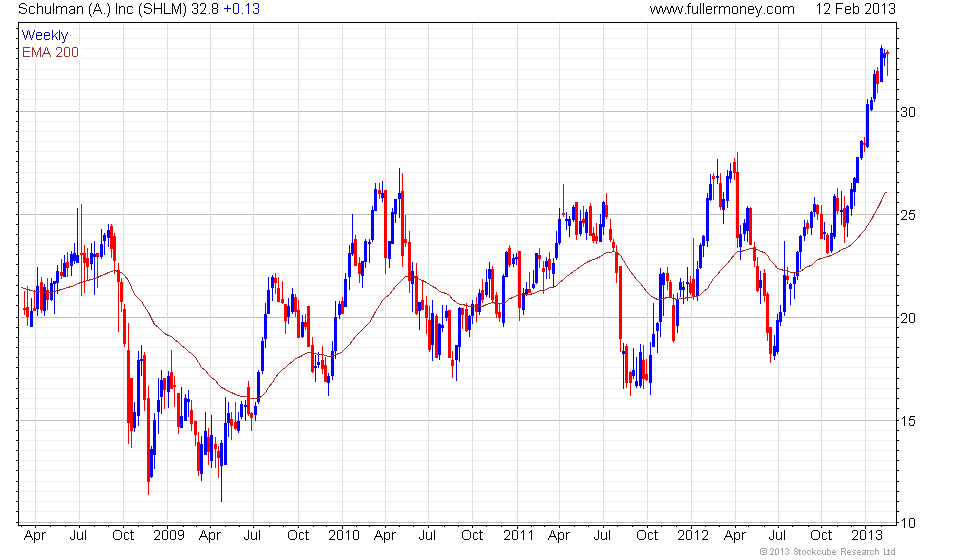Click the 2010 label on the time axis
This screenshot has height=560, width=980.
(344, 535)
